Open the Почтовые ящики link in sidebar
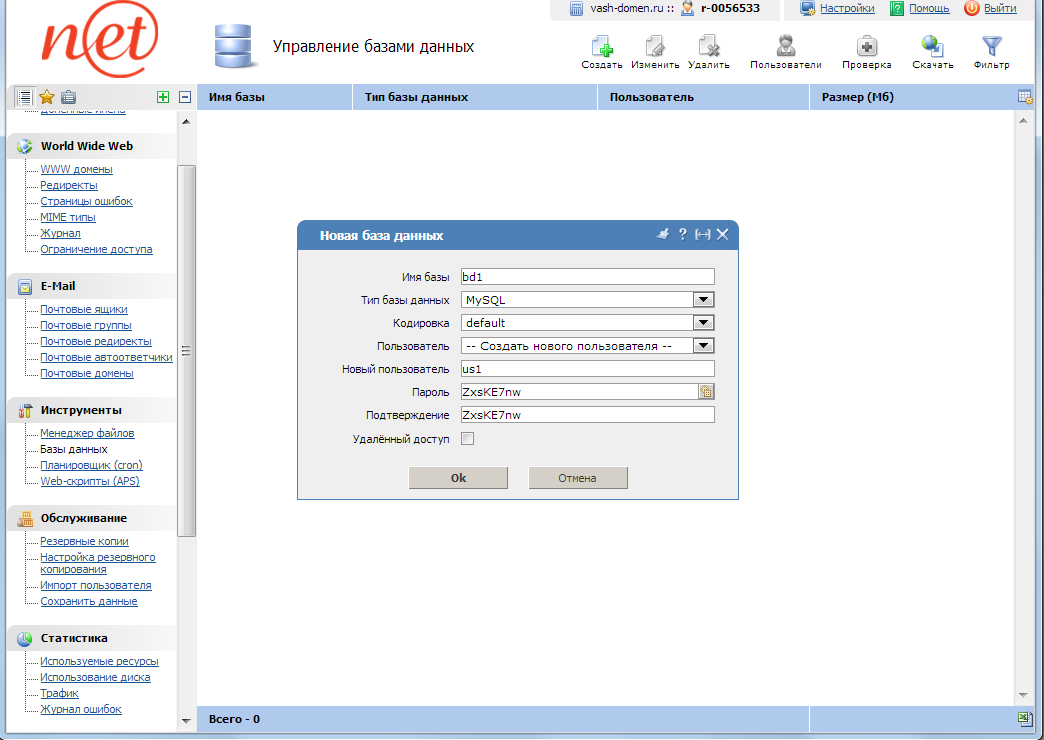1044x740 pixels. click(x=85, y=310)
